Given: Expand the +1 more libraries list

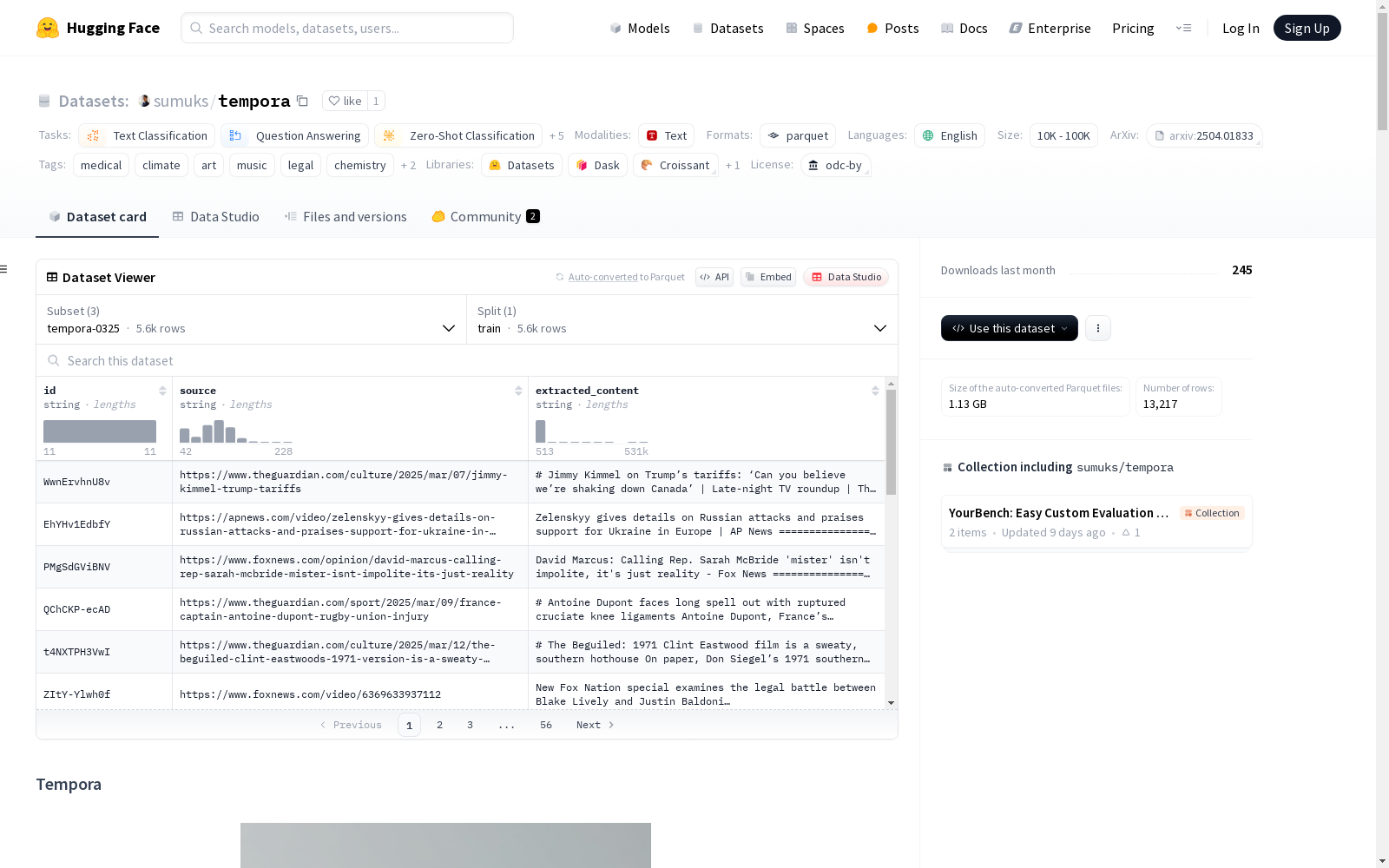Looking at the screenshot, I should click(733, 165).
